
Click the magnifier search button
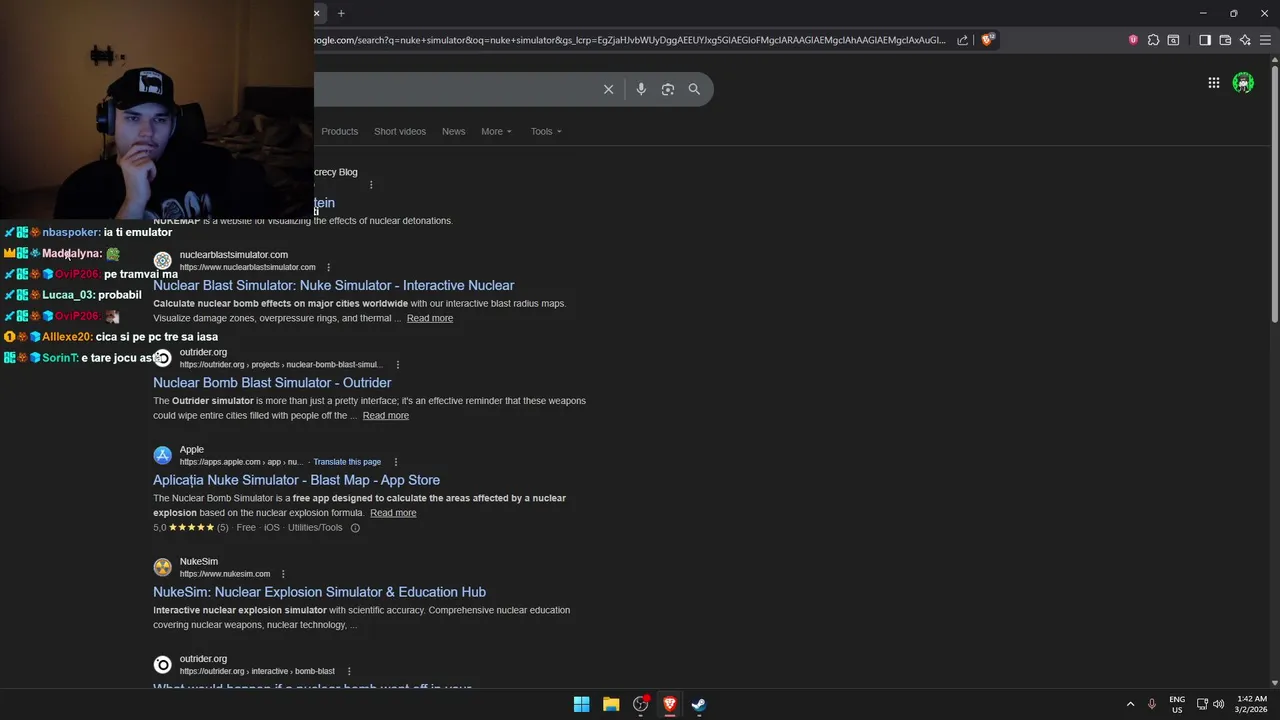[694, 89]
